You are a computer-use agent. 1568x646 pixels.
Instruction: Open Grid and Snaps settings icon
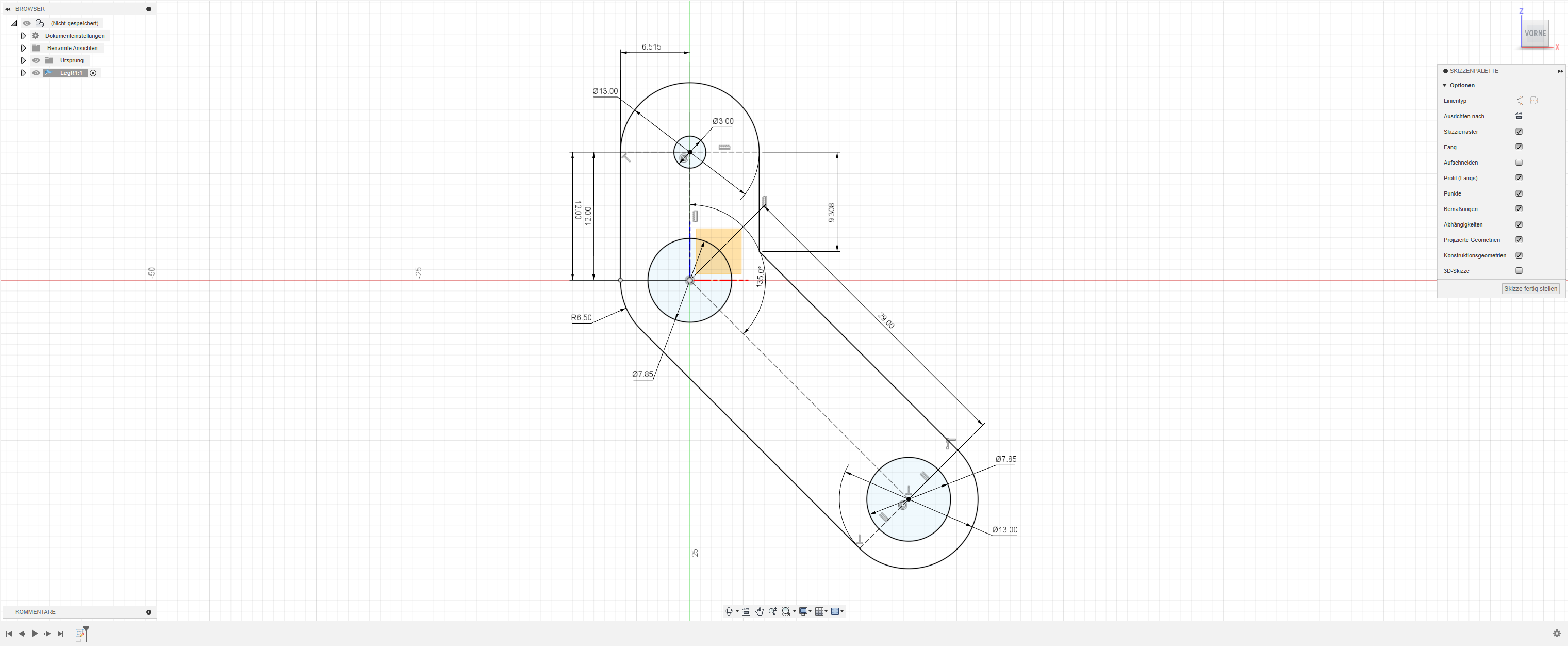819,611
